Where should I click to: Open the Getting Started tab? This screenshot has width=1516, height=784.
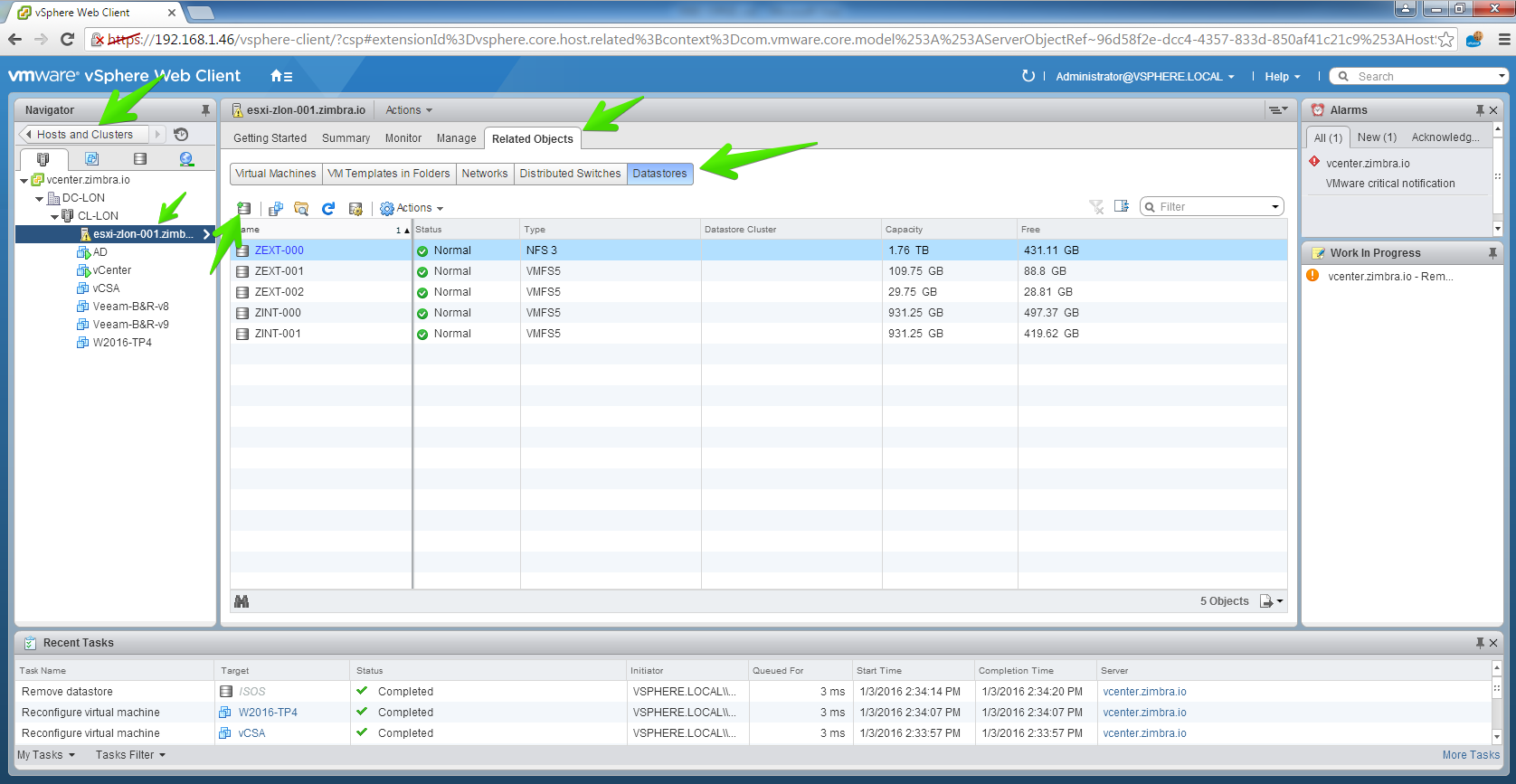click(270, 138)
